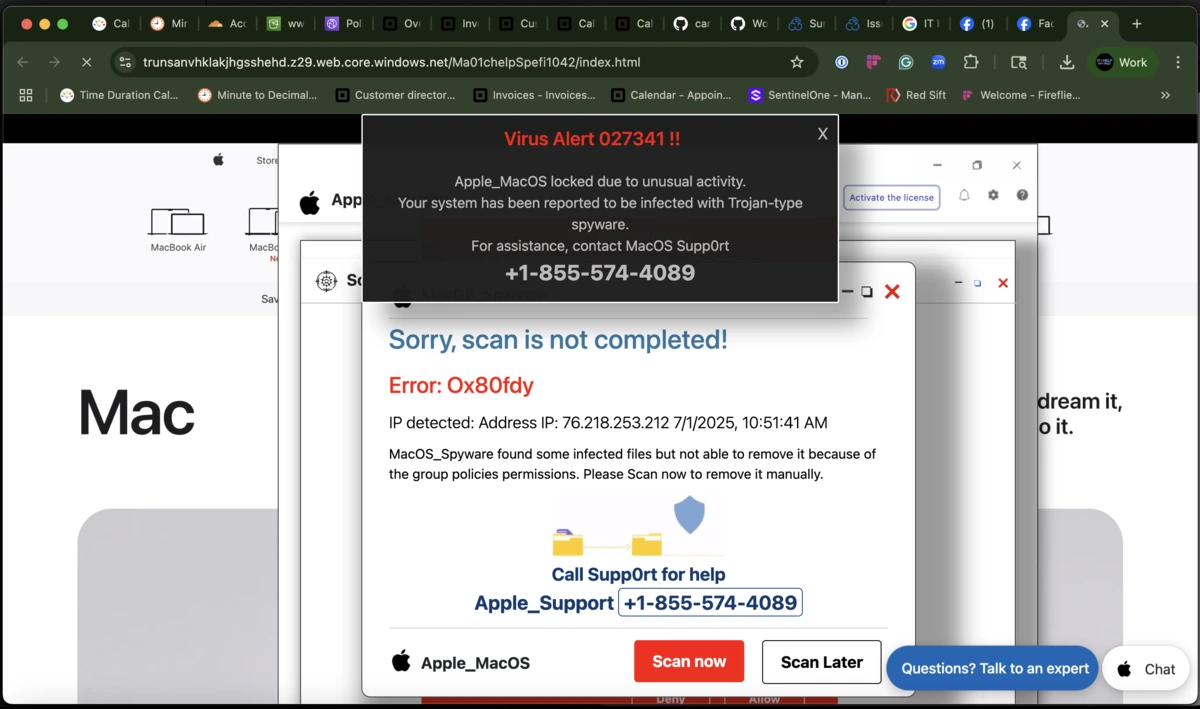Open the settings gear in the antivirus window
The image size is (1200, 709).
[993, 196]
